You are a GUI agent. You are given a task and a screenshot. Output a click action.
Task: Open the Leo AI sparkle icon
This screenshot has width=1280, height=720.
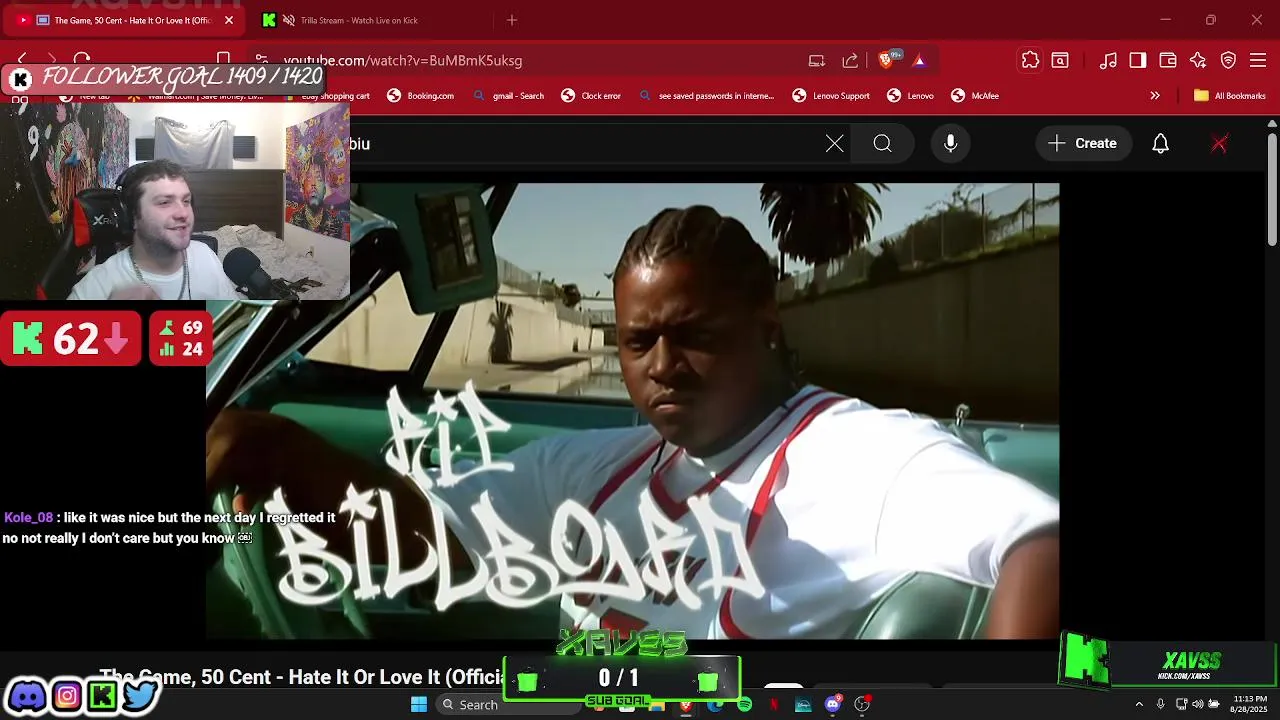click(1198, 60)
